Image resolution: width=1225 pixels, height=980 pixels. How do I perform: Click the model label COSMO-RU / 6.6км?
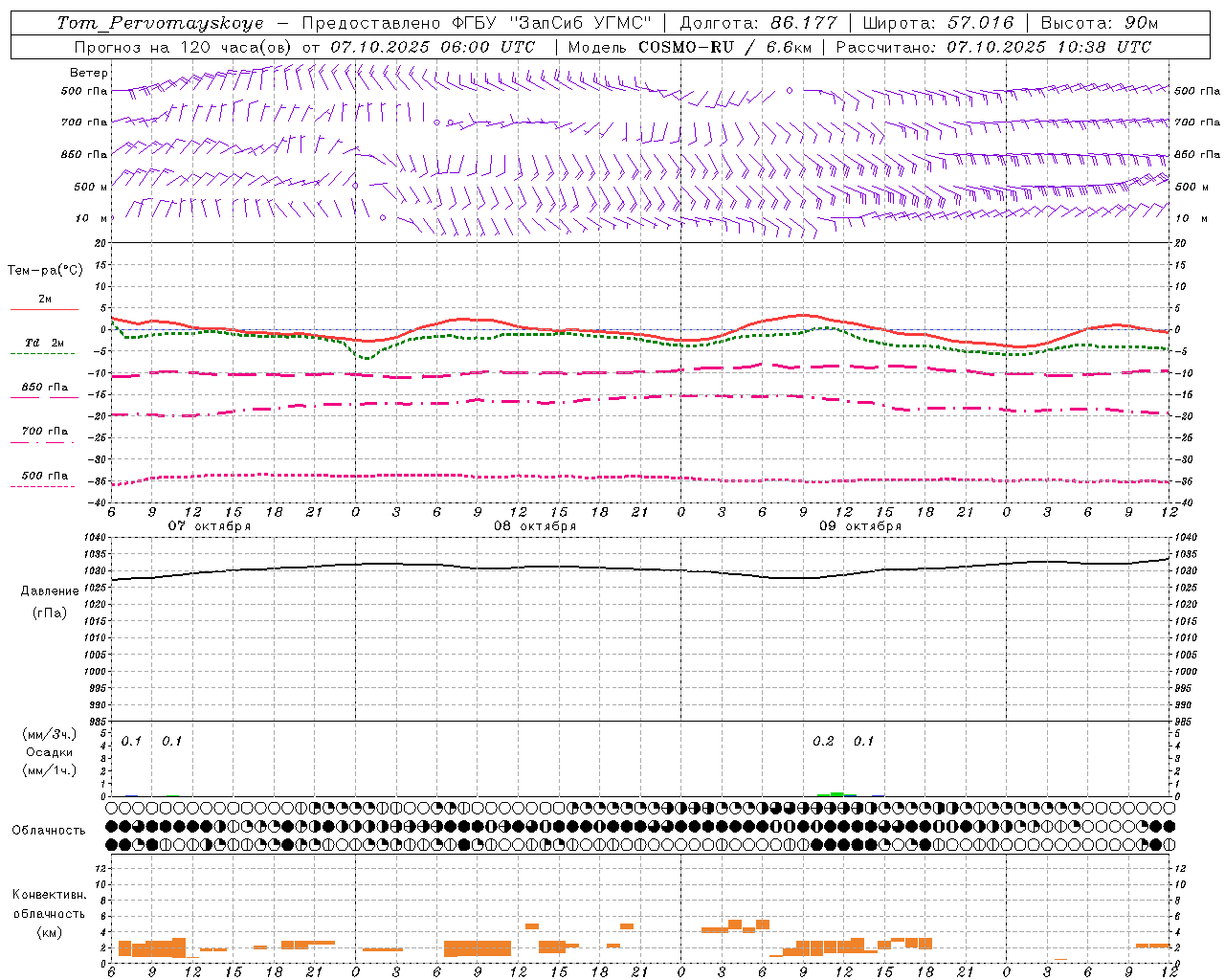[x=724, y=47]
